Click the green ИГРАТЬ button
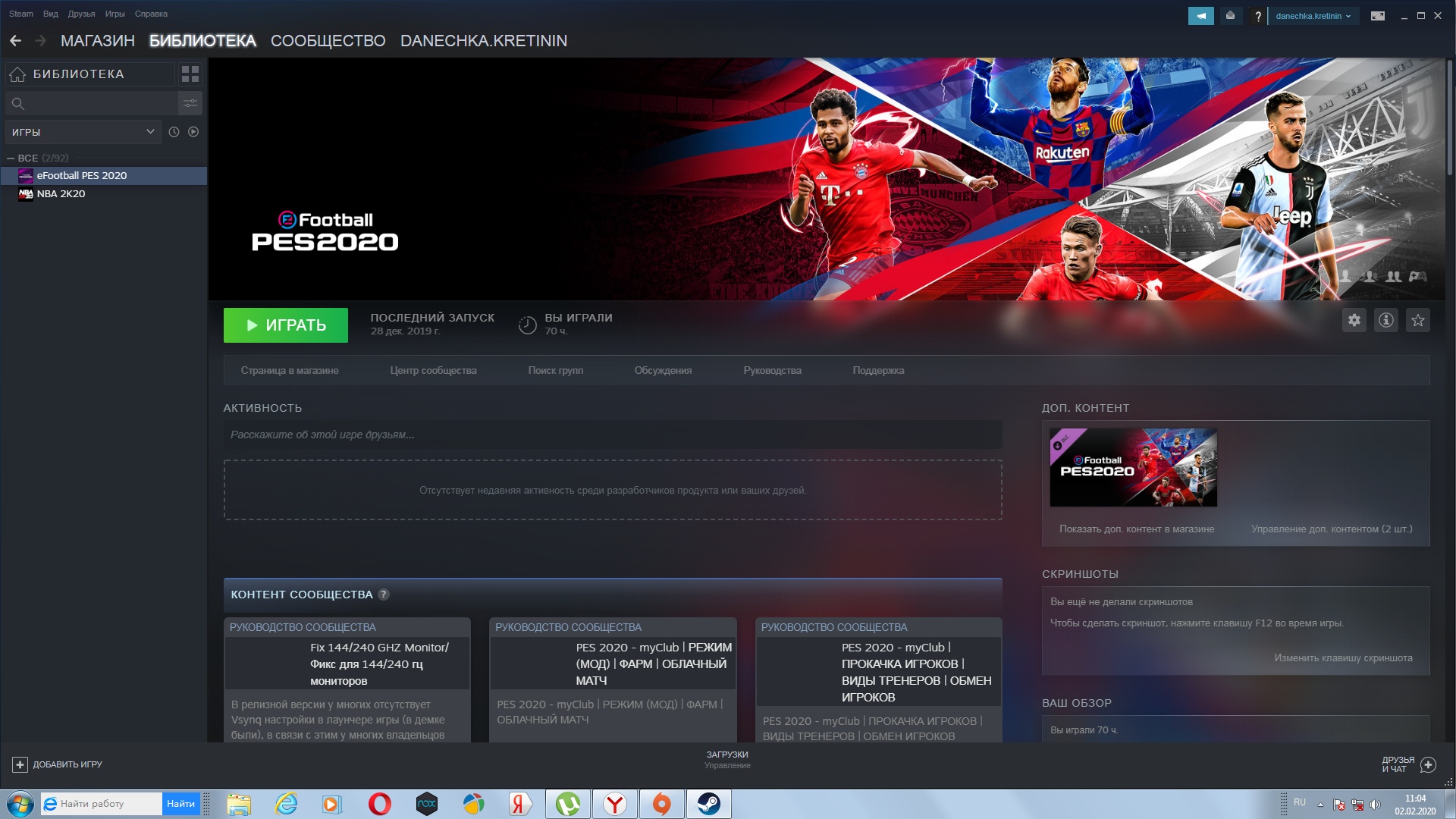The image size is (1456, 819). (286, 325)
